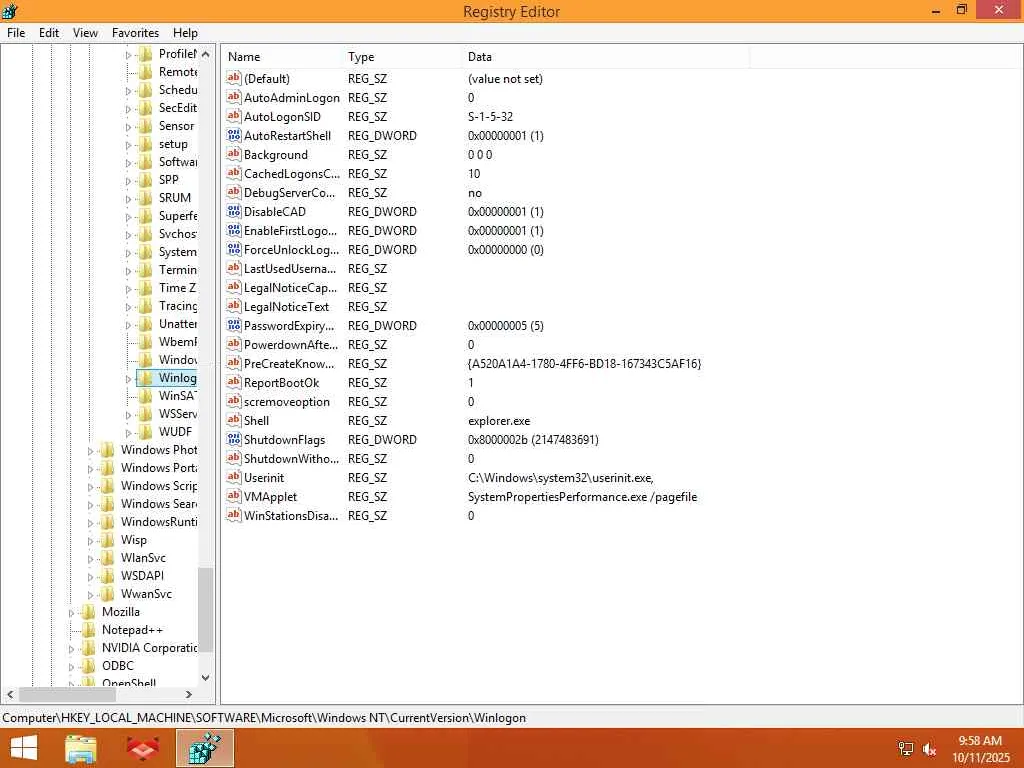This screenshot has width=1024, height=768.
Task: Expand the WUDF key
Action: click(128, 432)
